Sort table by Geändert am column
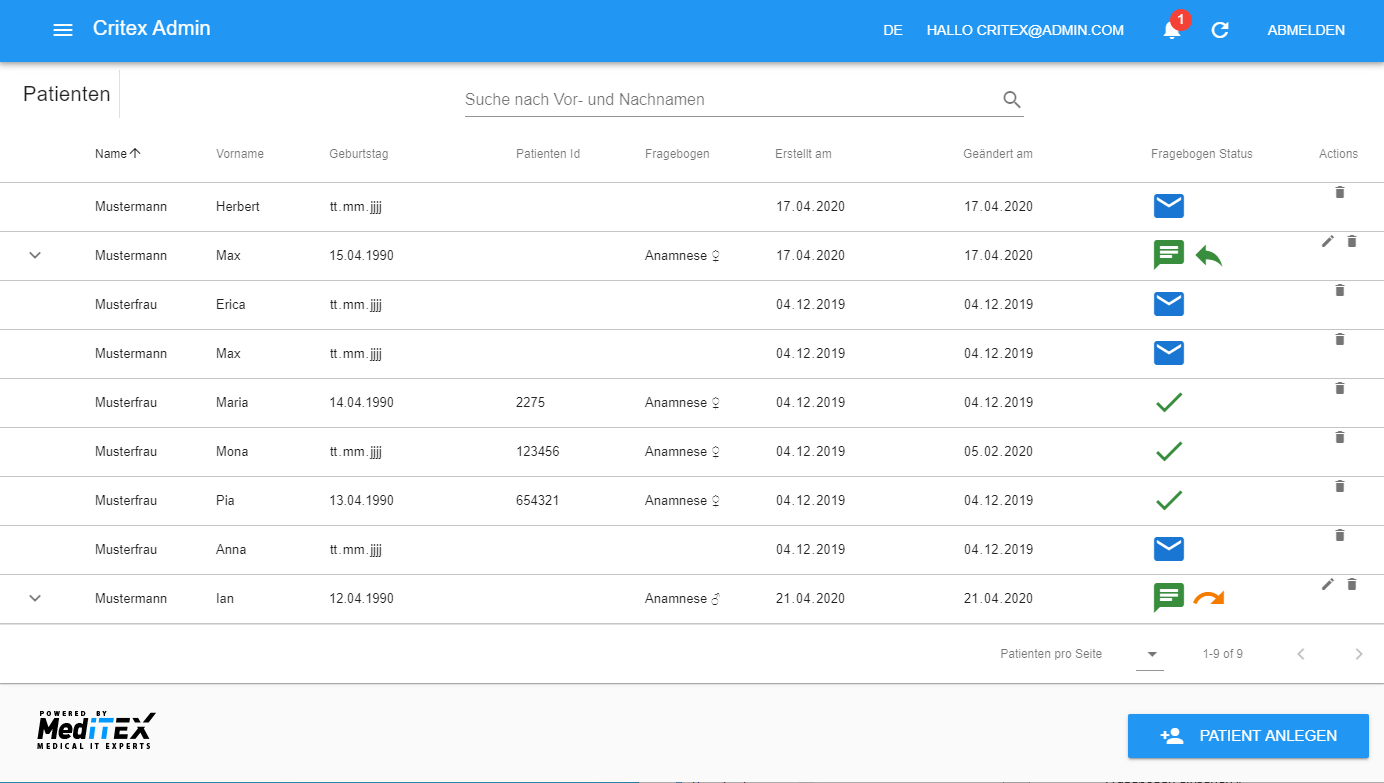 [998, 154]
